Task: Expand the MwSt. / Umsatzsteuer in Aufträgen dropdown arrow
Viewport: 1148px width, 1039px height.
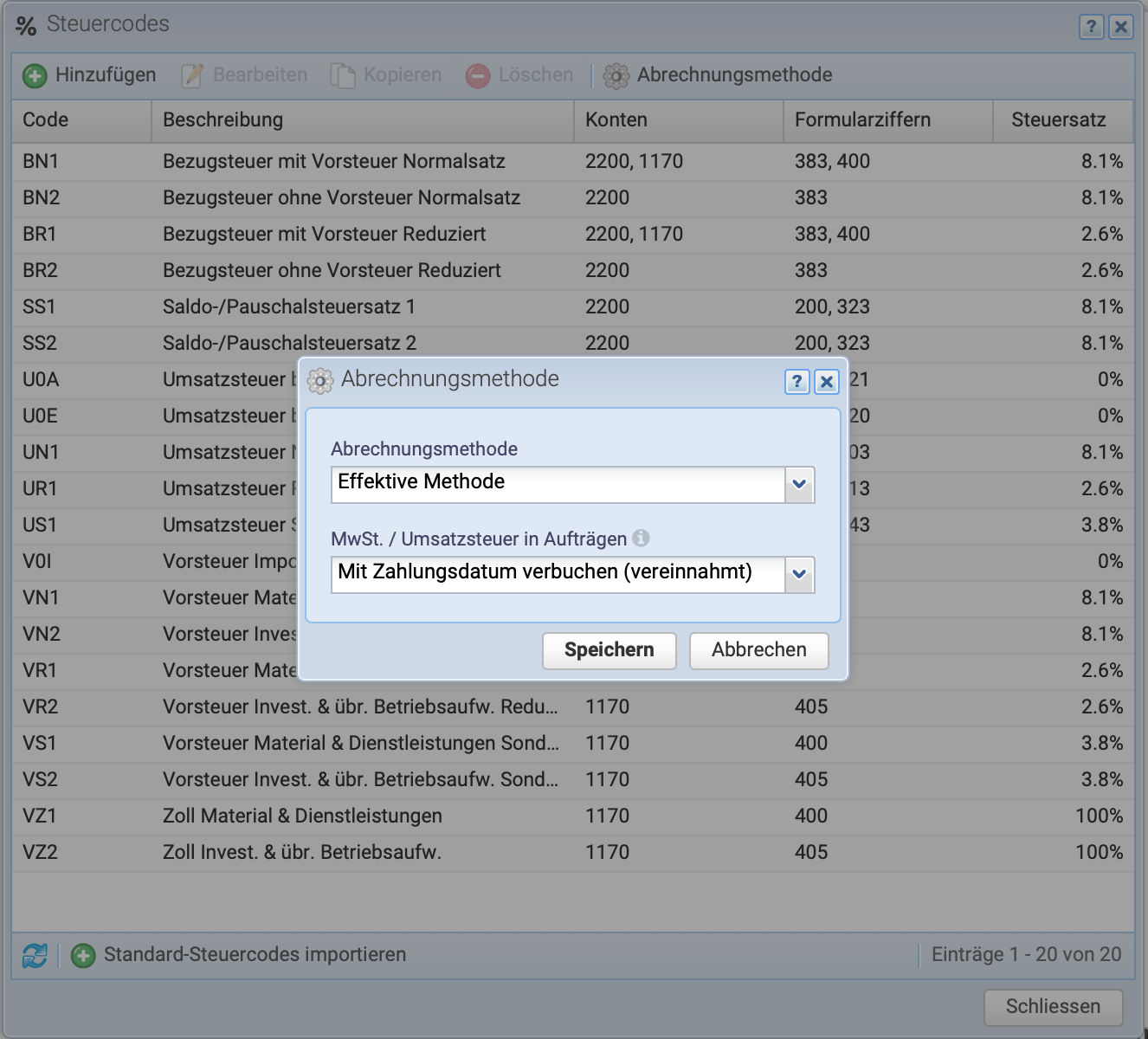Action: [x=799, y=574]
